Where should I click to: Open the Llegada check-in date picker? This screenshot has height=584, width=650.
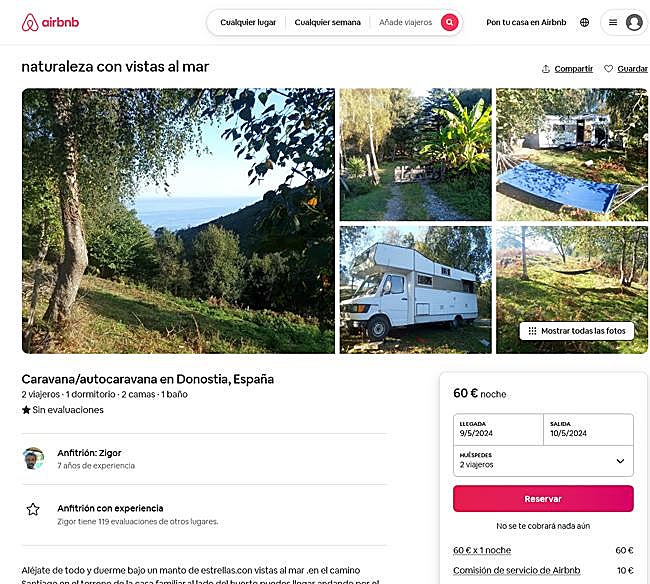click(x=498, y=429)
